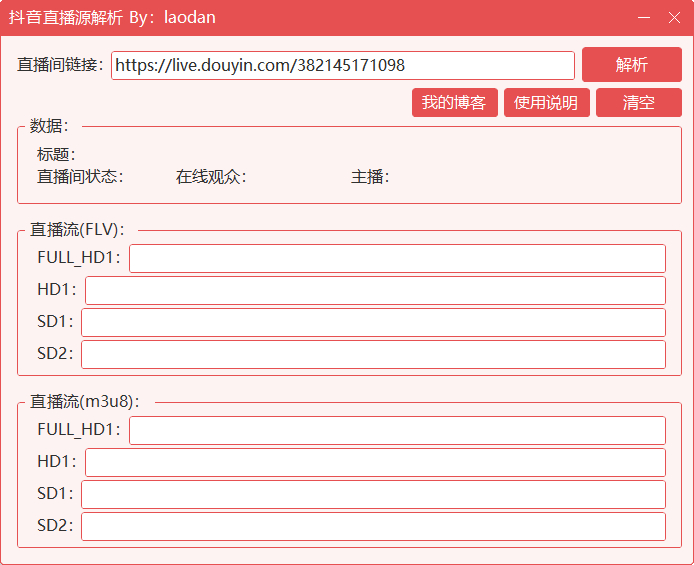This screenshot has height=565, width=694.
Task: Click the 直播流(FLV): group heading
Action: point(77,230)
